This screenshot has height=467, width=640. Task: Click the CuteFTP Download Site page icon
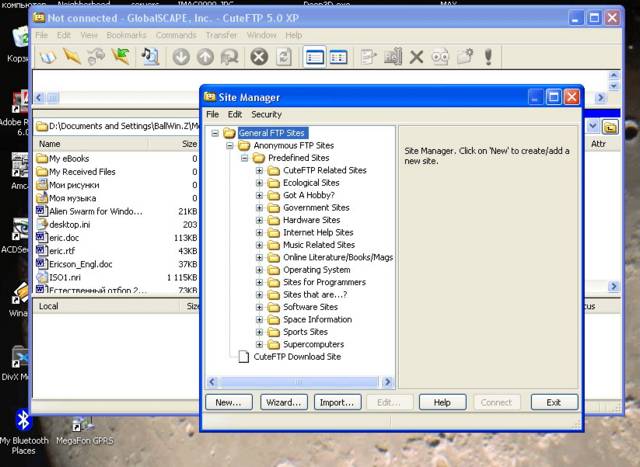pos(244,357)
